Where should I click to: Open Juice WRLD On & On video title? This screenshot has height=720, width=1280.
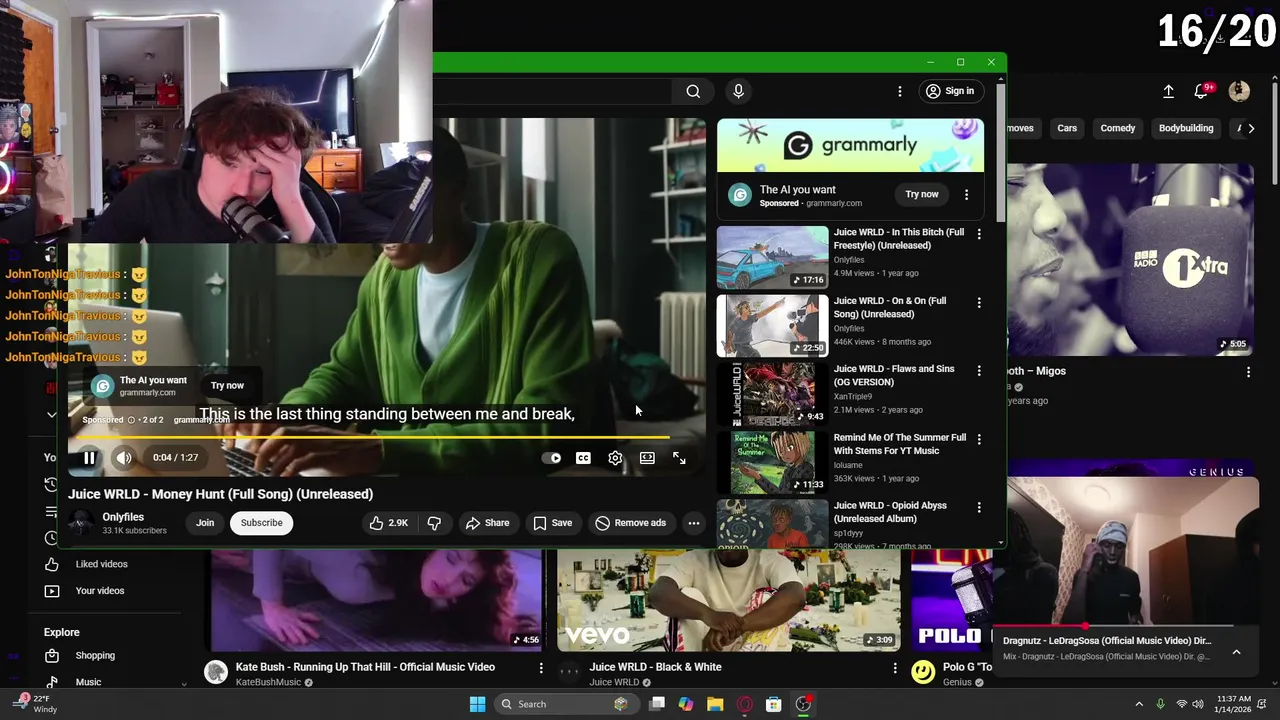tap(890, 307)
